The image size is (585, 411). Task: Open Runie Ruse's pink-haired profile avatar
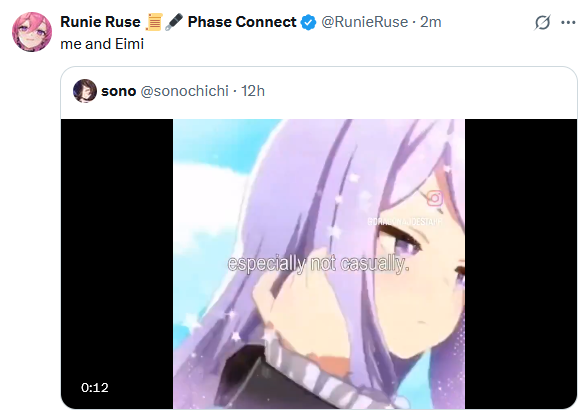(32, 32)
